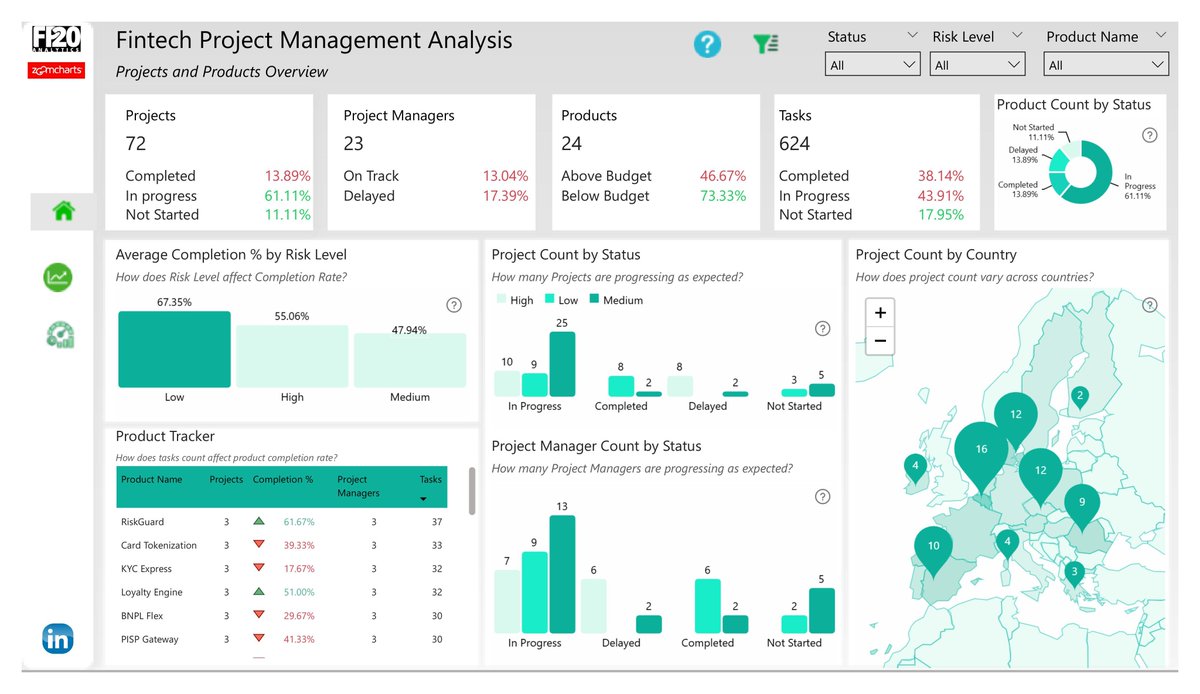The image size is (1200, 694).
Task: Expand the Product Name dropdown
Action: tap(1106, 63)
